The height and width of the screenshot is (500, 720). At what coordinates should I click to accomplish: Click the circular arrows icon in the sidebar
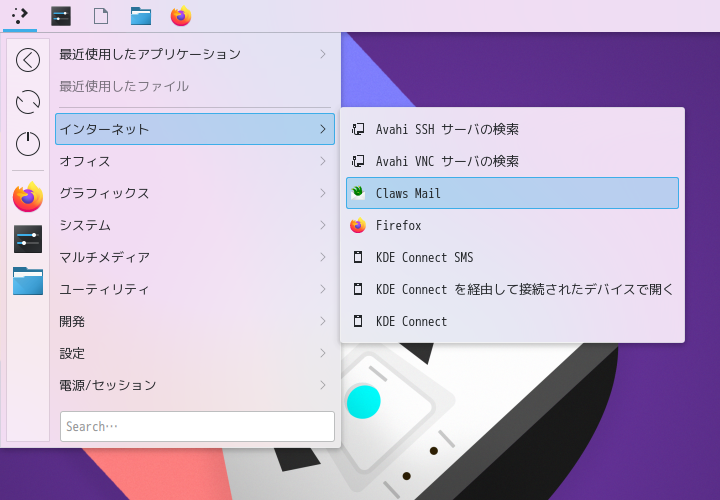point(28,102)
